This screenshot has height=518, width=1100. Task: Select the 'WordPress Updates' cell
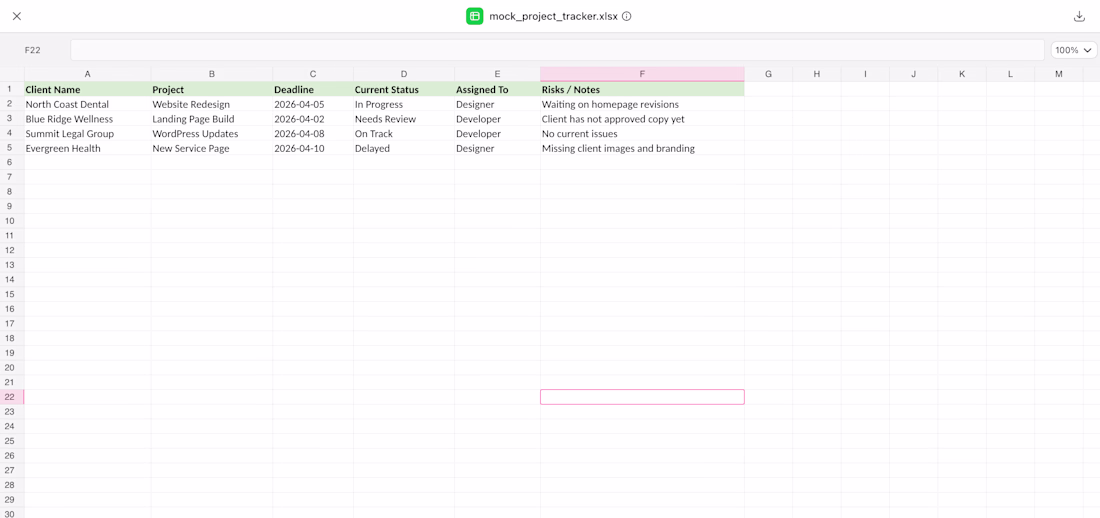click(x=212, y=133)
